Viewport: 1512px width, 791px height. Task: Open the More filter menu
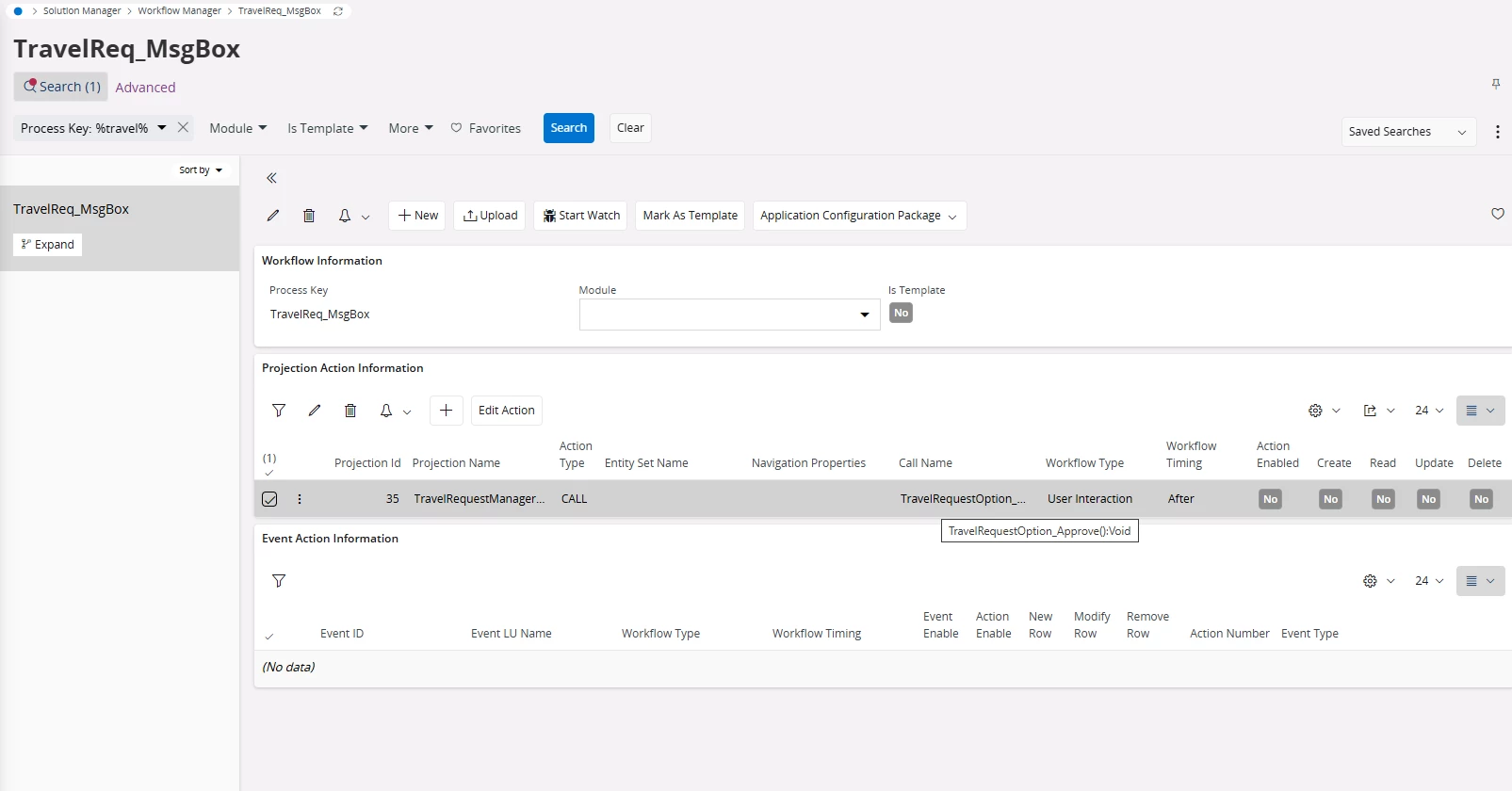point(410,128)
